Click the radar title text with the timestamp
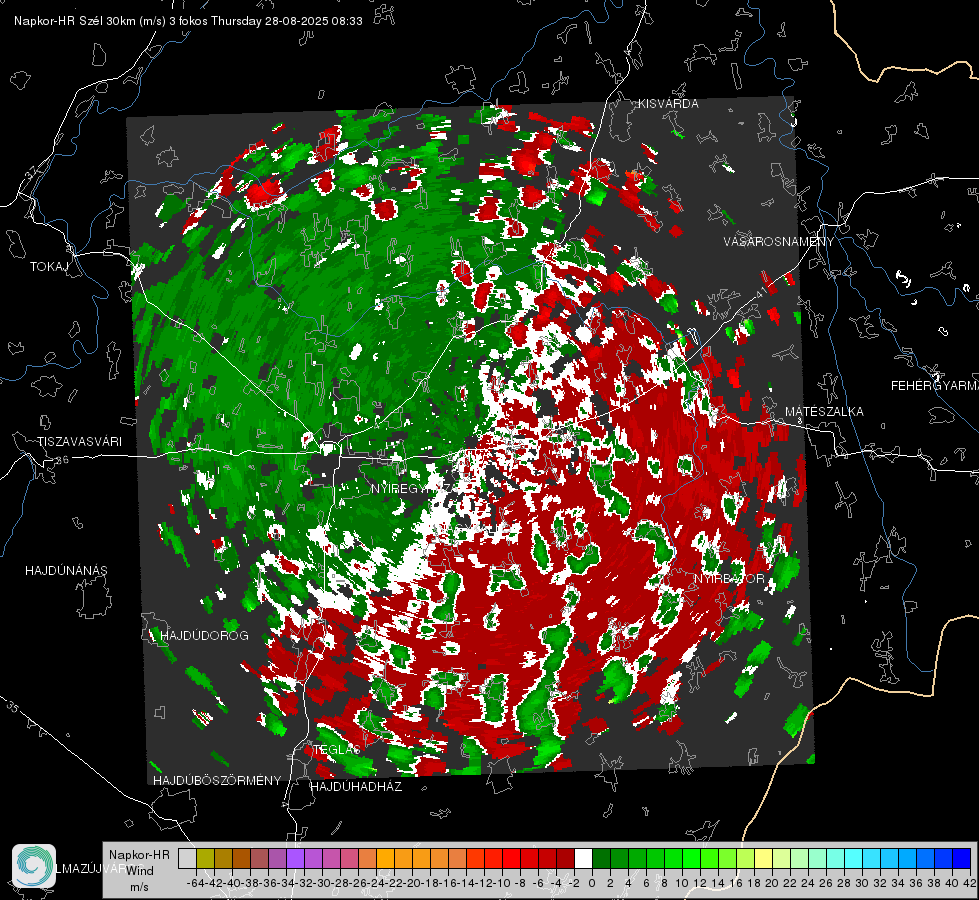Screen dimensions: 979x900 [188, 21]
